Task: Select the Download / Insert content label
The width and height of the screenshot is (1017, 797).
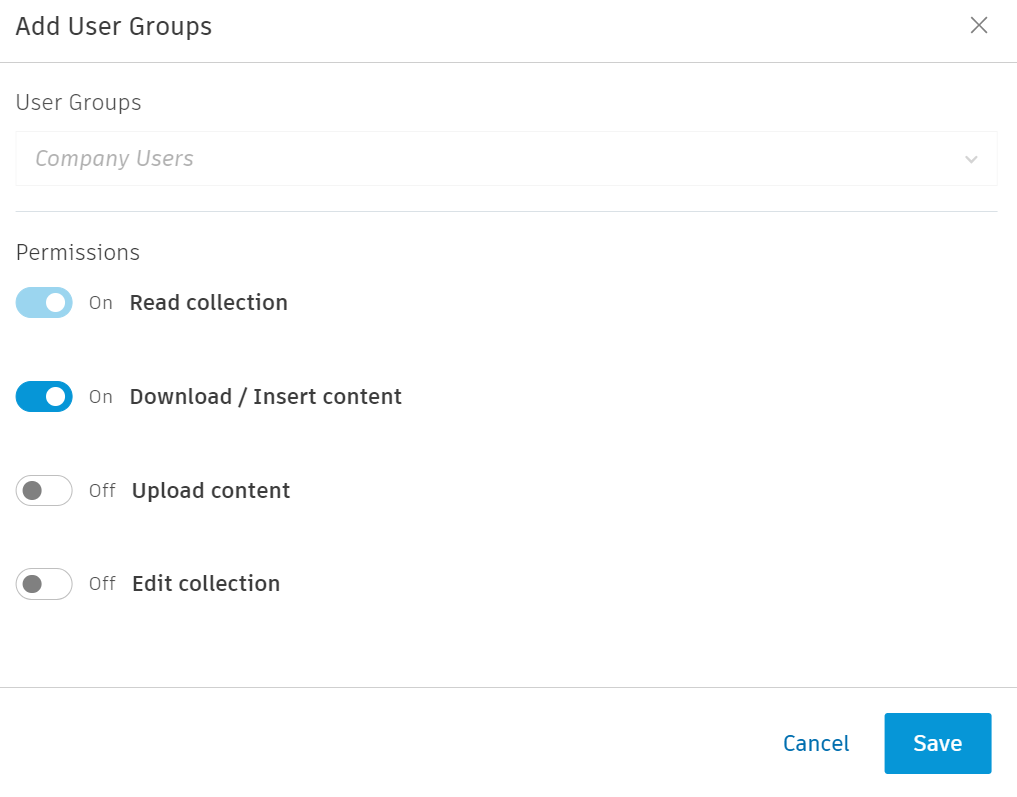Action: click(x=265, y=397)
